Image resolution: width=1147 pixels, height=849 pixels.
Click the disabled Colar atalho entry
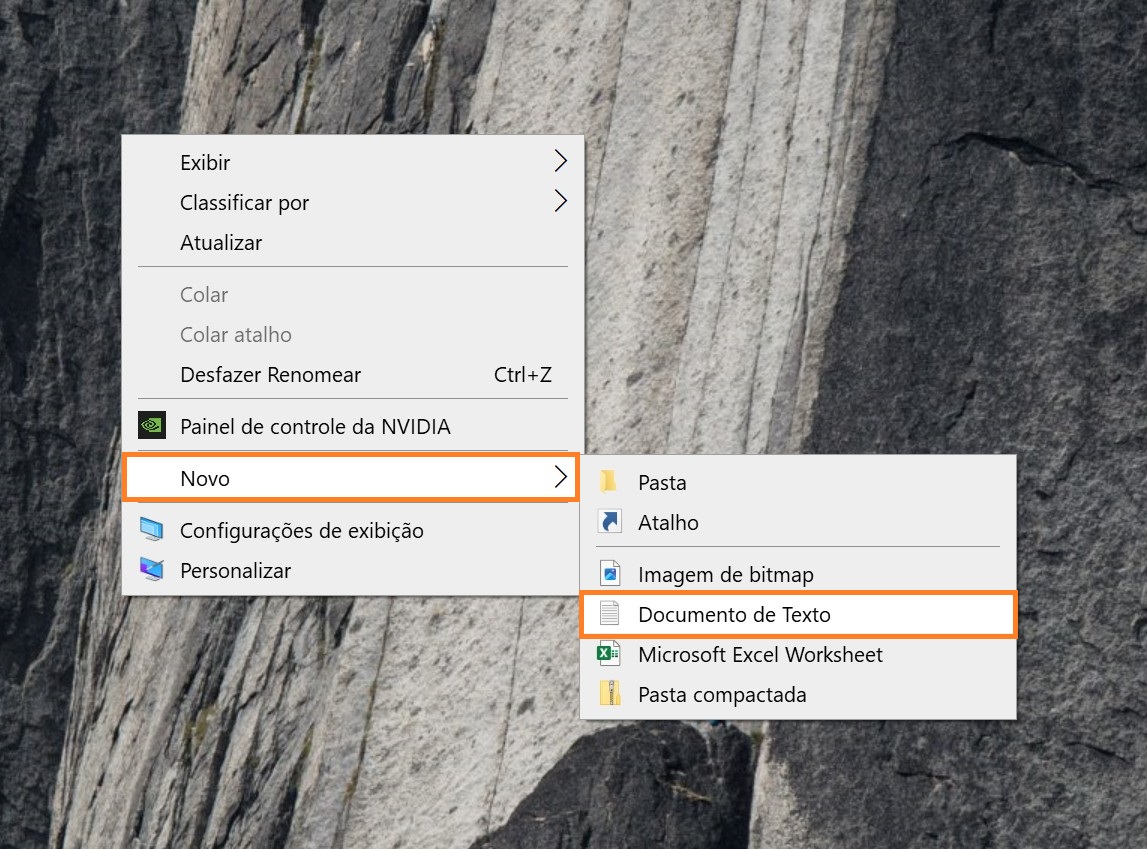point(236,335)
